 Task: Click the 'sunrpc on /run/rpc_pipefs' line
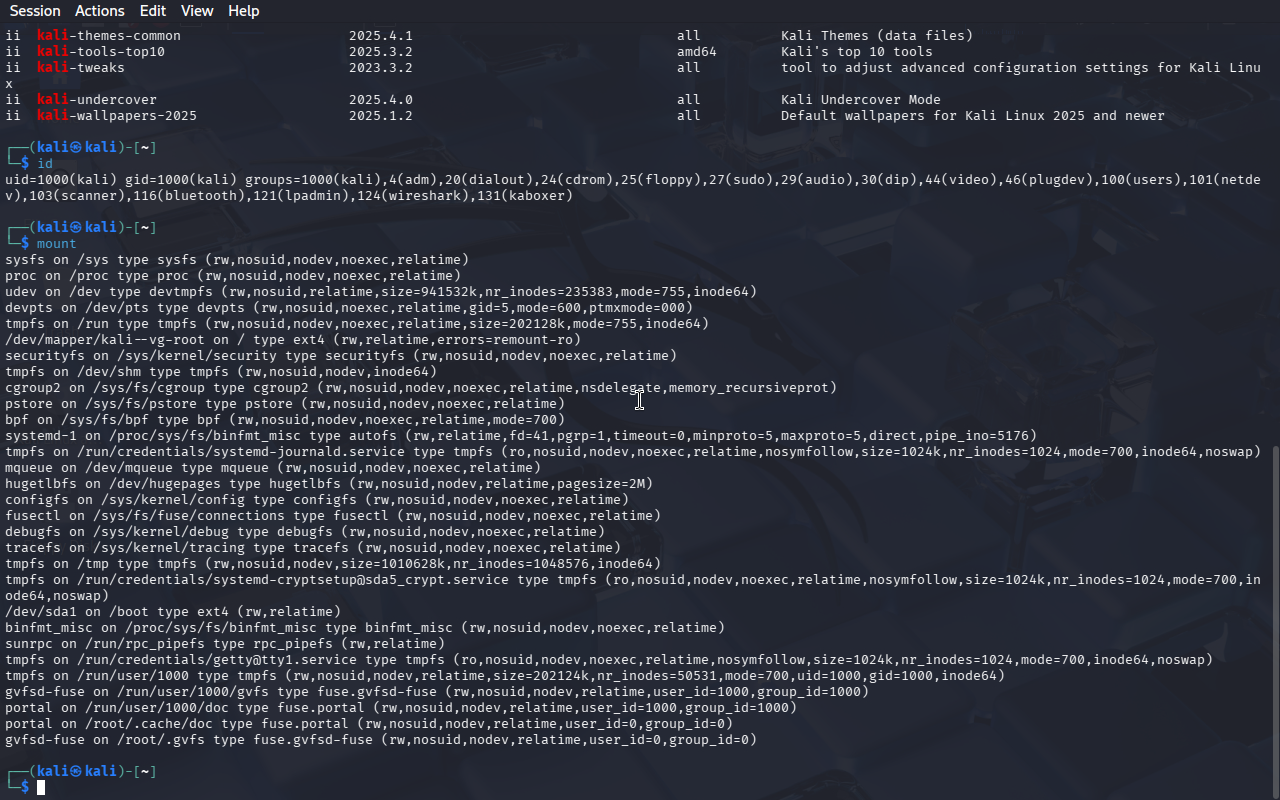click(225, 644)
